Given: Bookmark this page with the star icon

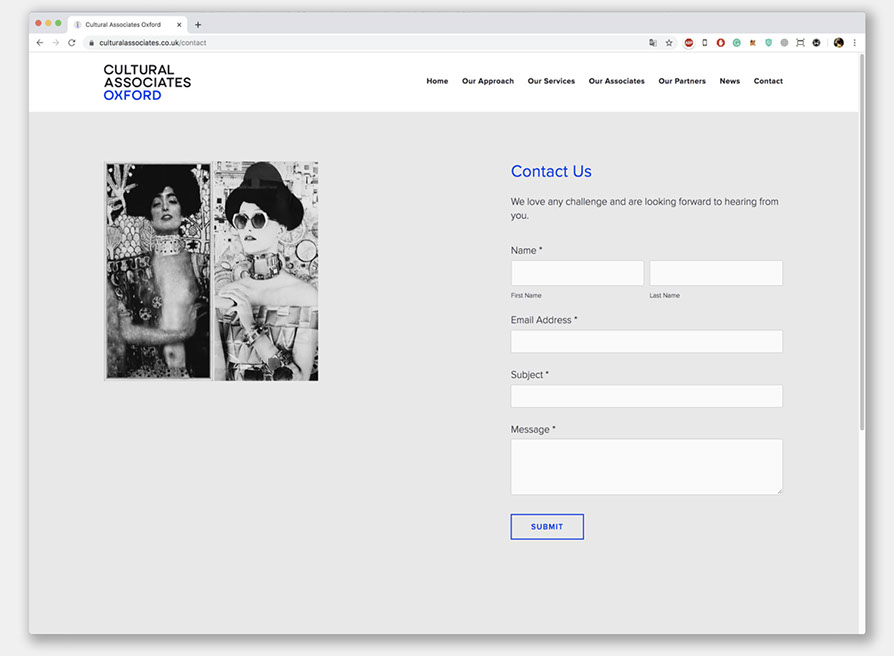Looking at the screenshot, I should 669,43.
